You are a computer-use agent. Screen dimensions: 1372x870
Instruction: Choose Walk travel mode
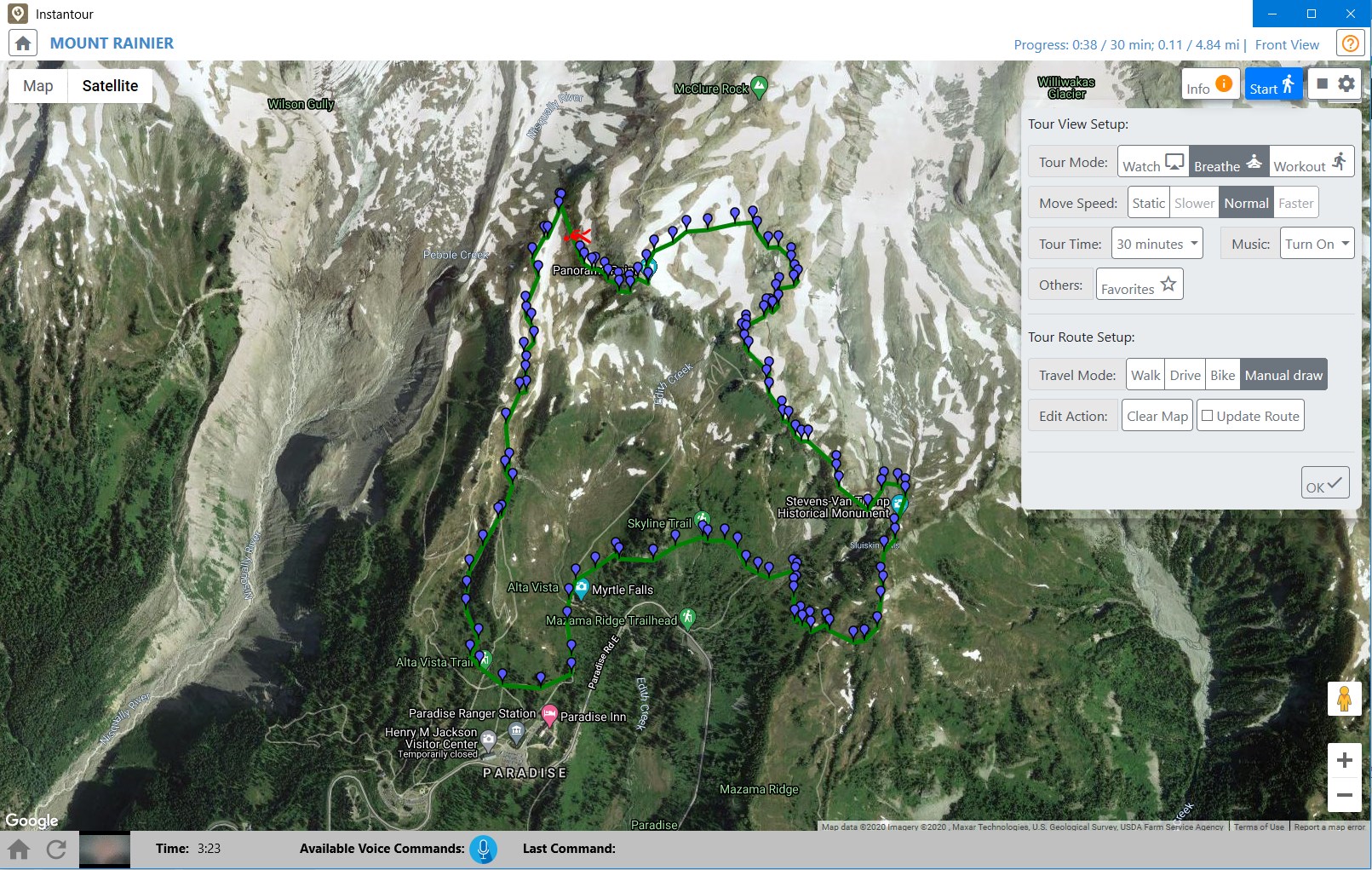pyautogui.click(x=1145, y=375)
